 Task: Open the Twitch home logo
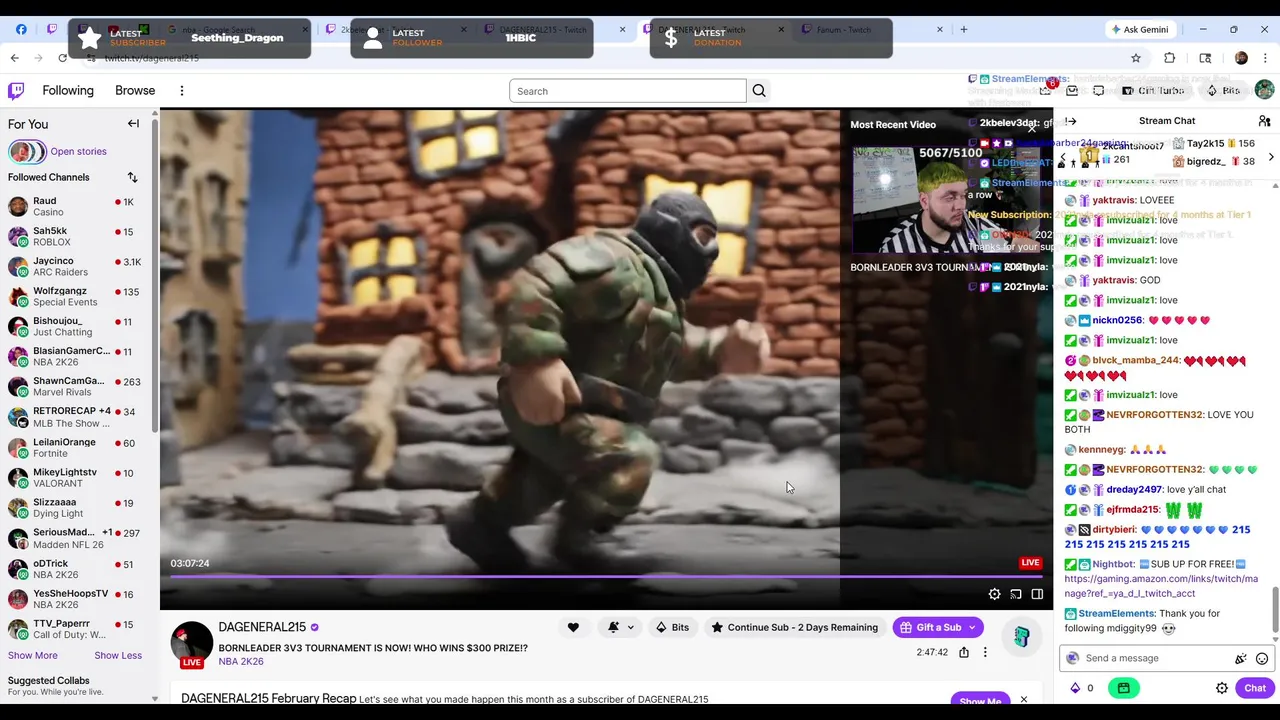pos(16,91)
